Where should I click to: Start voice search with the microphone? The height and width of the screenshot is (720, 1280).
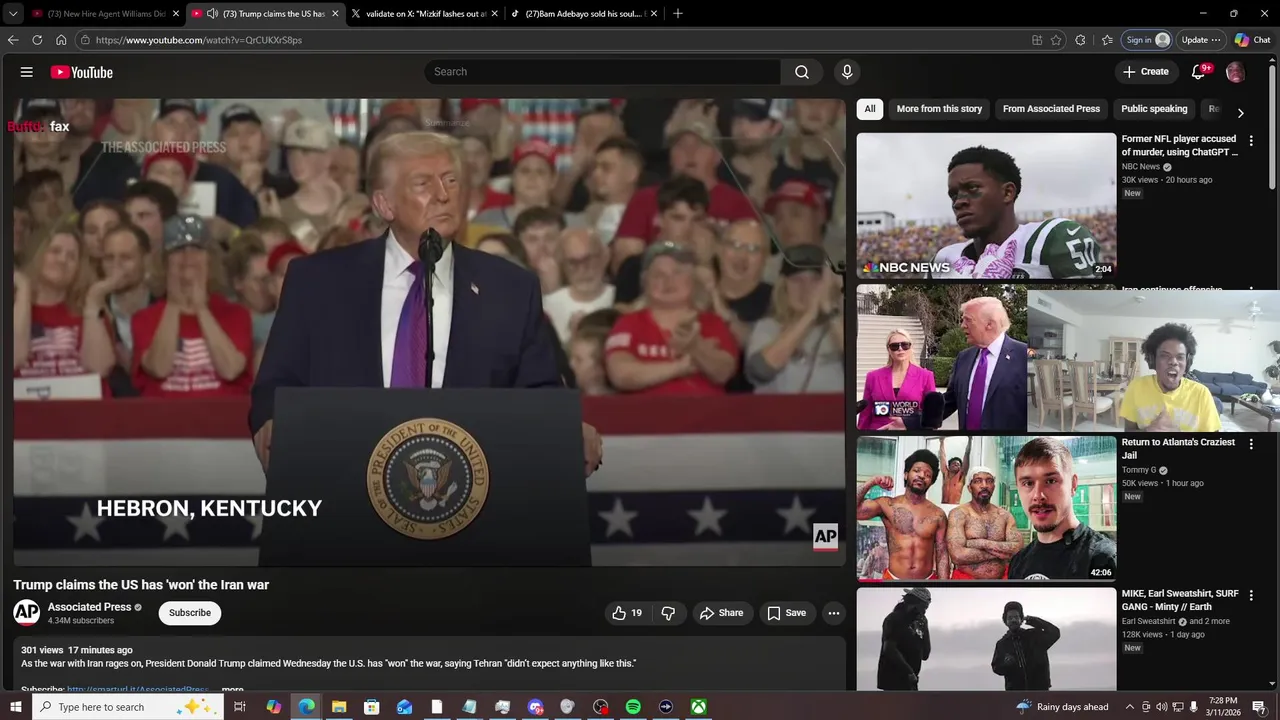(847, 72)
